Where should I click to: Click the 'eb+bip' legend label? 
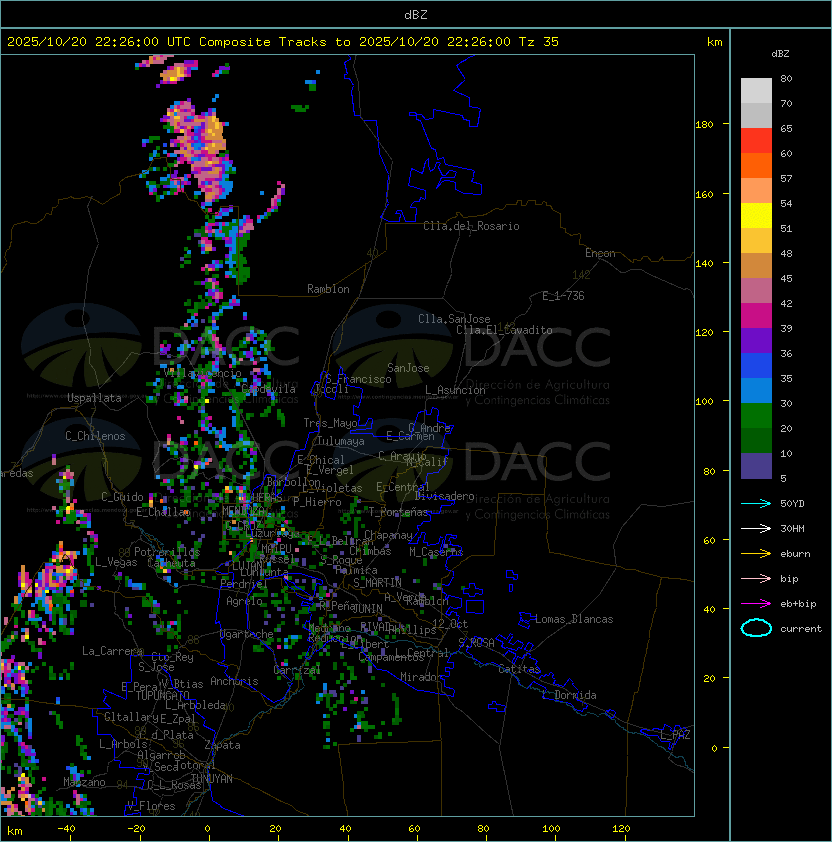point(798,604)
